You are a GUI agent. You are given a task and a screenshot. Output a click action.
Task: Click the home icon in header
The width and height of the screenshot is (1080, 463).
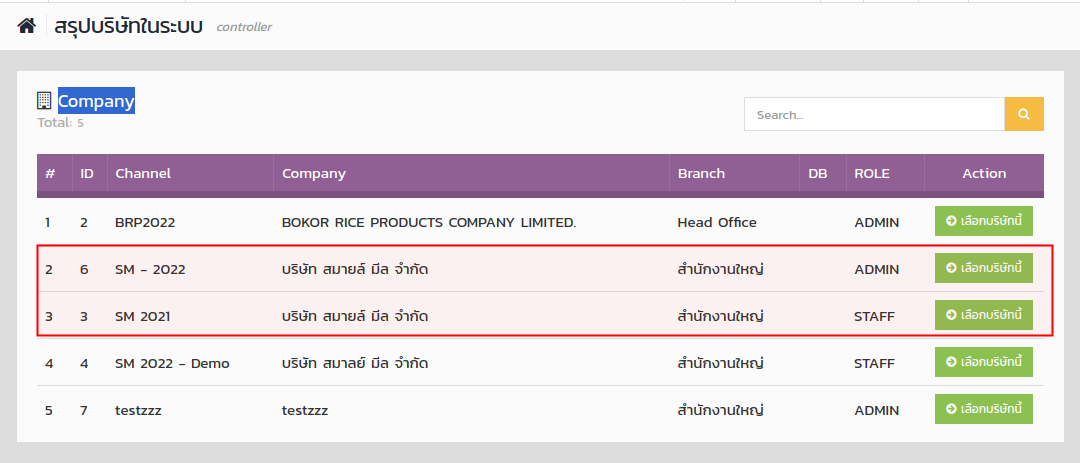point(27,27)
